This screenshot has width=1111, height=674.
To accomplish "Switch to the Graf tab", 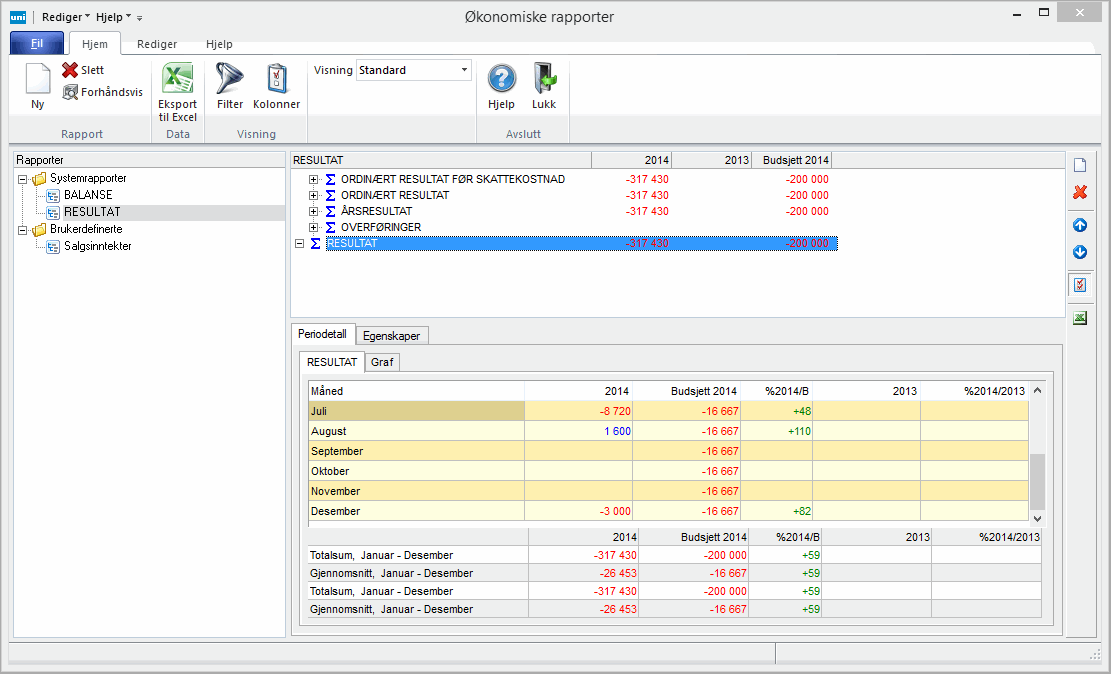I will tap(382, 362).
